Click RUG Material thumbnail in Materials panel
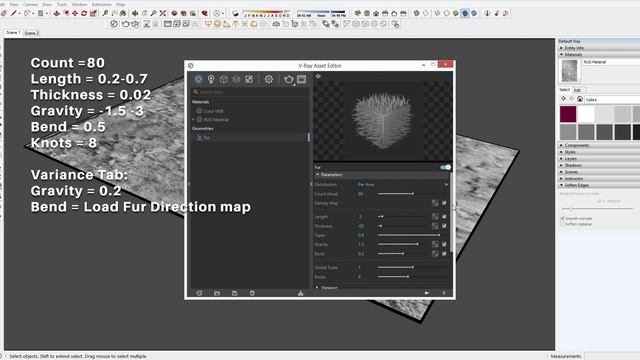Viewport: 640px width, 360px height. [569, 70]
